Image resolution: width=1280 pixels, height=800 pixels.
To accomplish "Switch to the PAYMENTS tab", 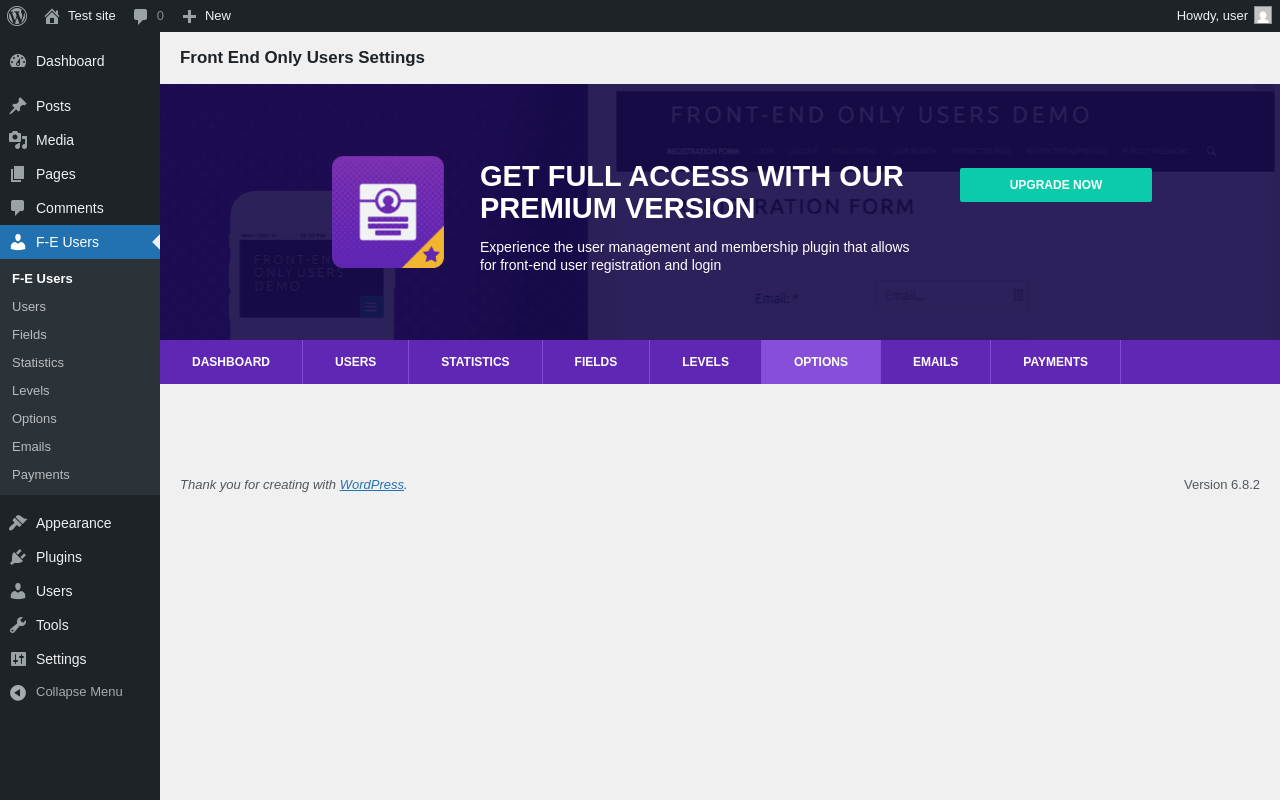I will tap(1056, 362).
